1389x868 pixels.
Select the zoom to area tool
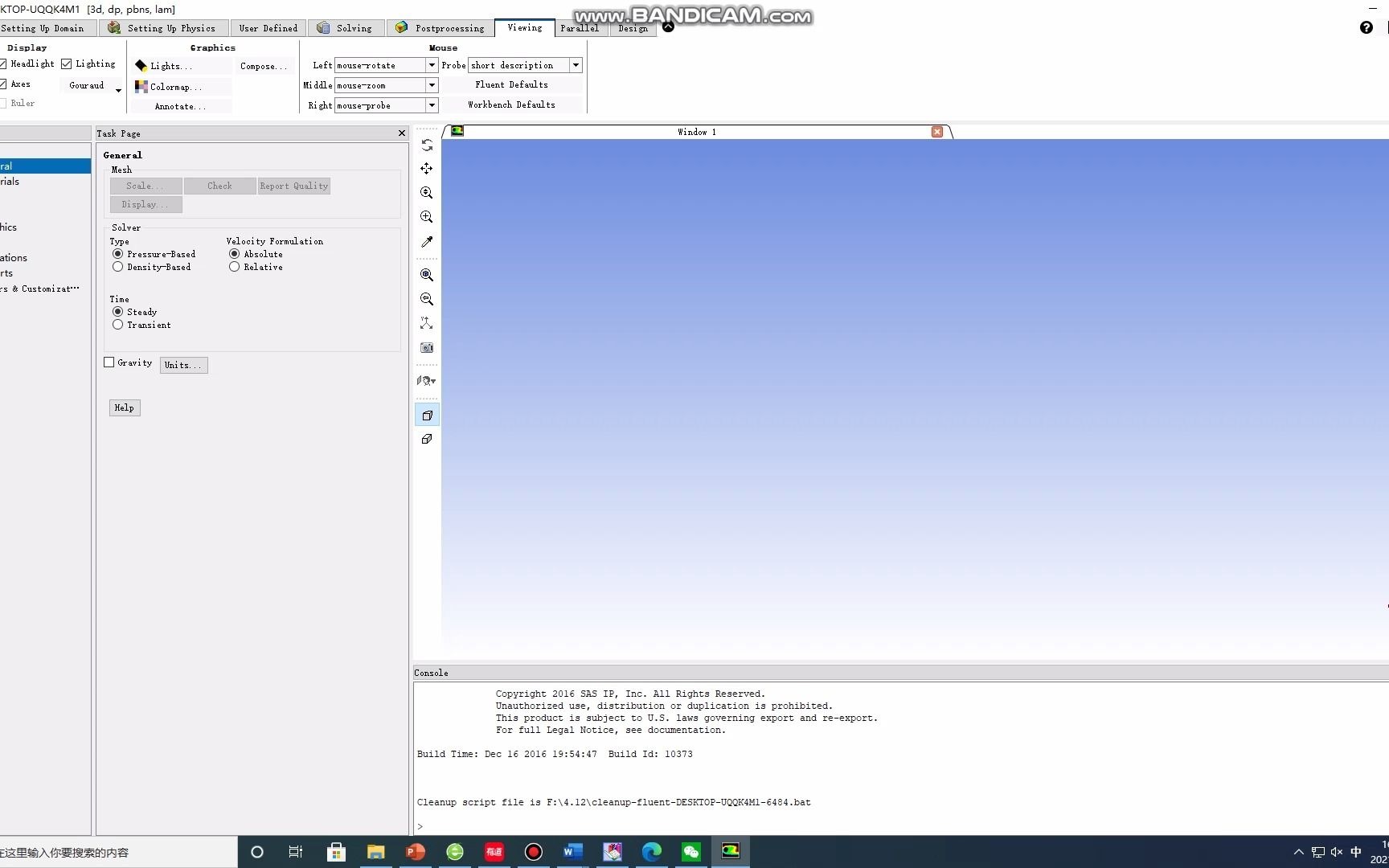click(x=427, y=217)
